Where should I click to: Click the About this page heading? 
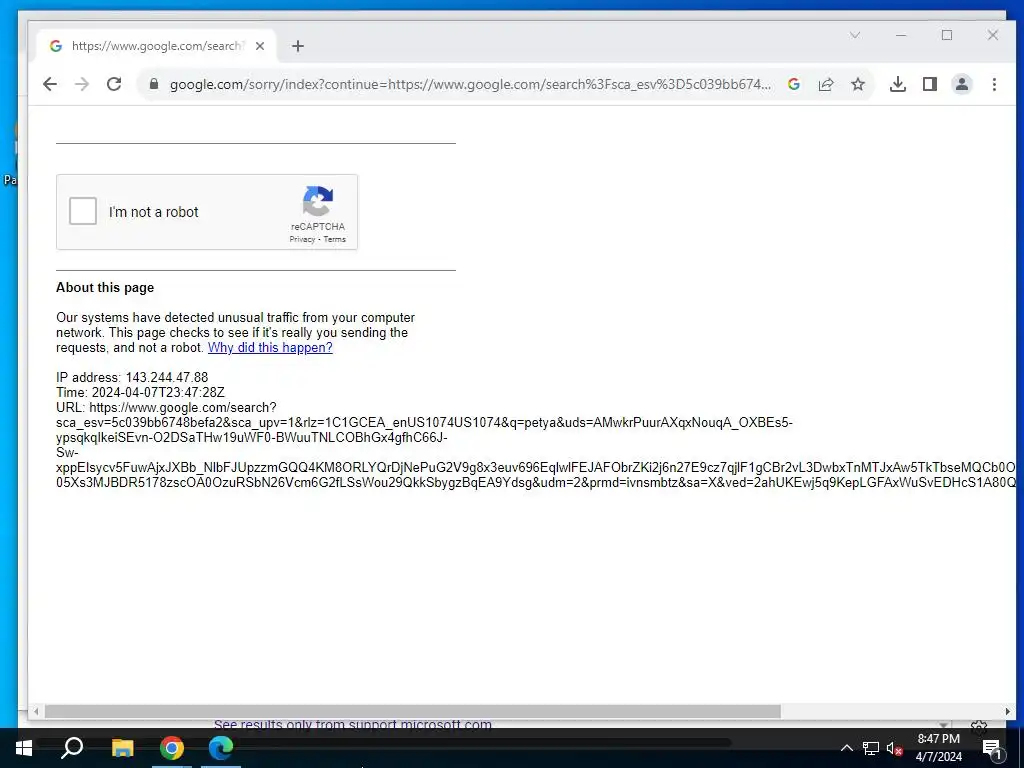105,287
